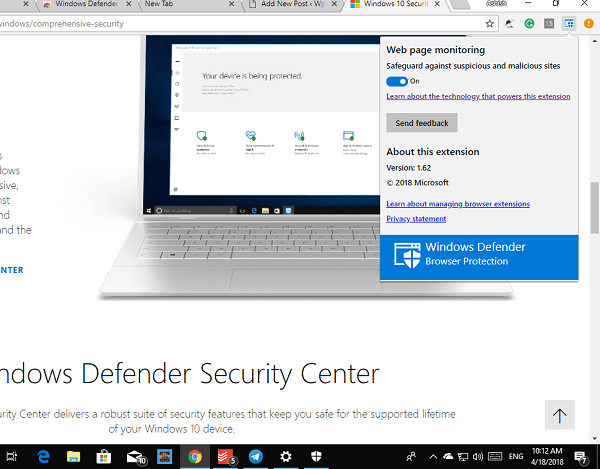Click the OneDrive cloud tray icon
This screenshot has width=600, height=469.
448,456
